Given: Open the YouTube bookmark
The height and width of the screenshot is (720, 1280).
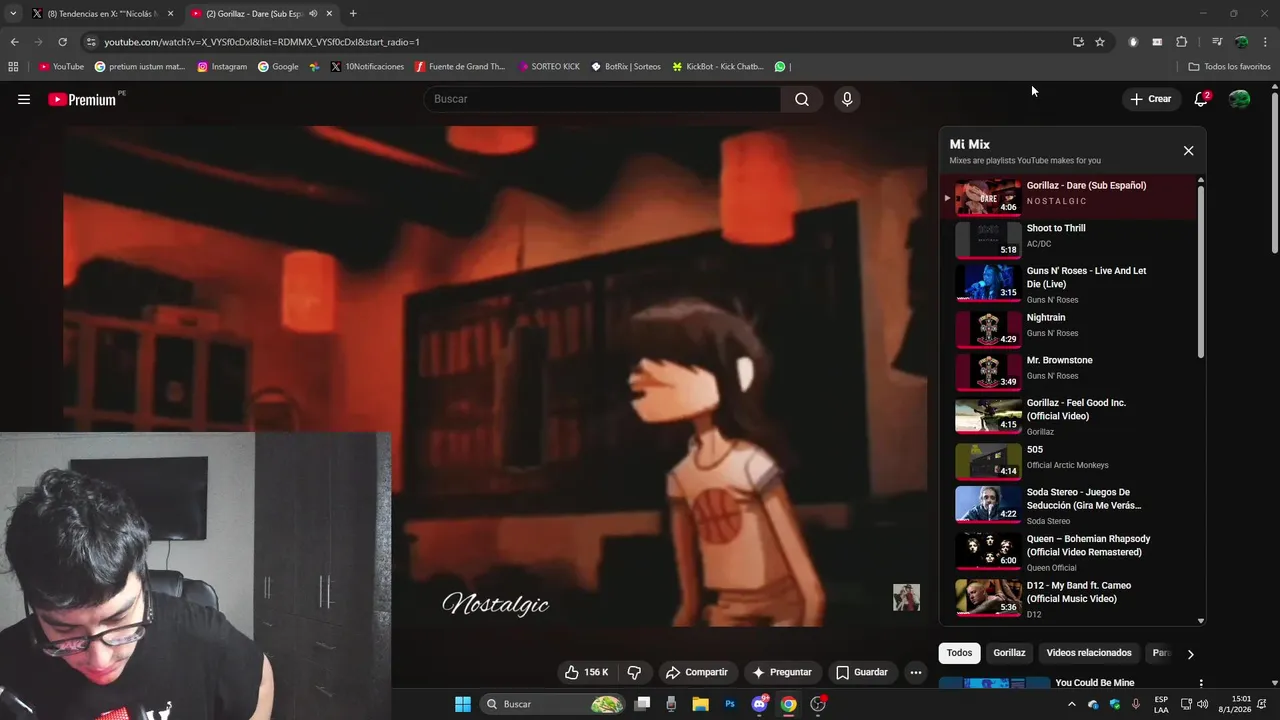Looking at the screenshot, I should click(61, 67).
